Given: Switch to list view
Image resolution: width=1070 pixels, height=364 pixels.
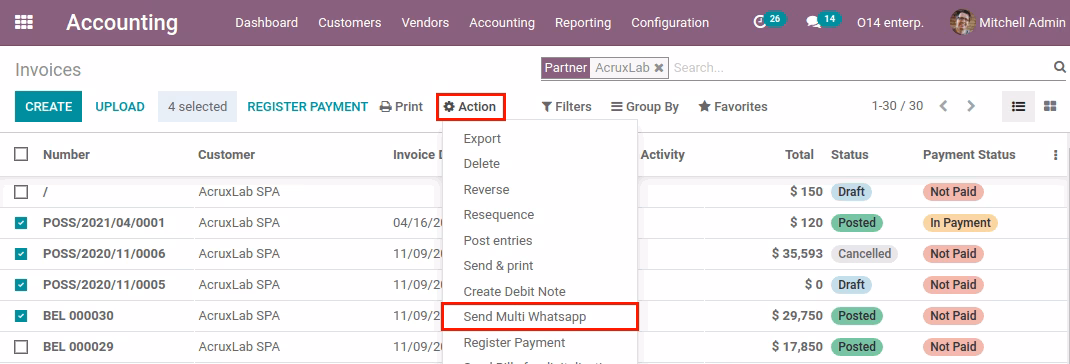Looking at the screenshot, I should pyautogui.click(x=1018, y=107).
